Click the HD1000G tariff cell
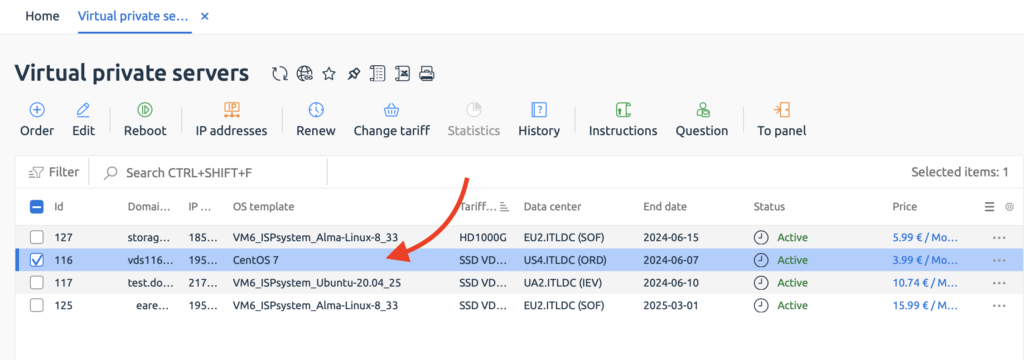 click(483, 237)
